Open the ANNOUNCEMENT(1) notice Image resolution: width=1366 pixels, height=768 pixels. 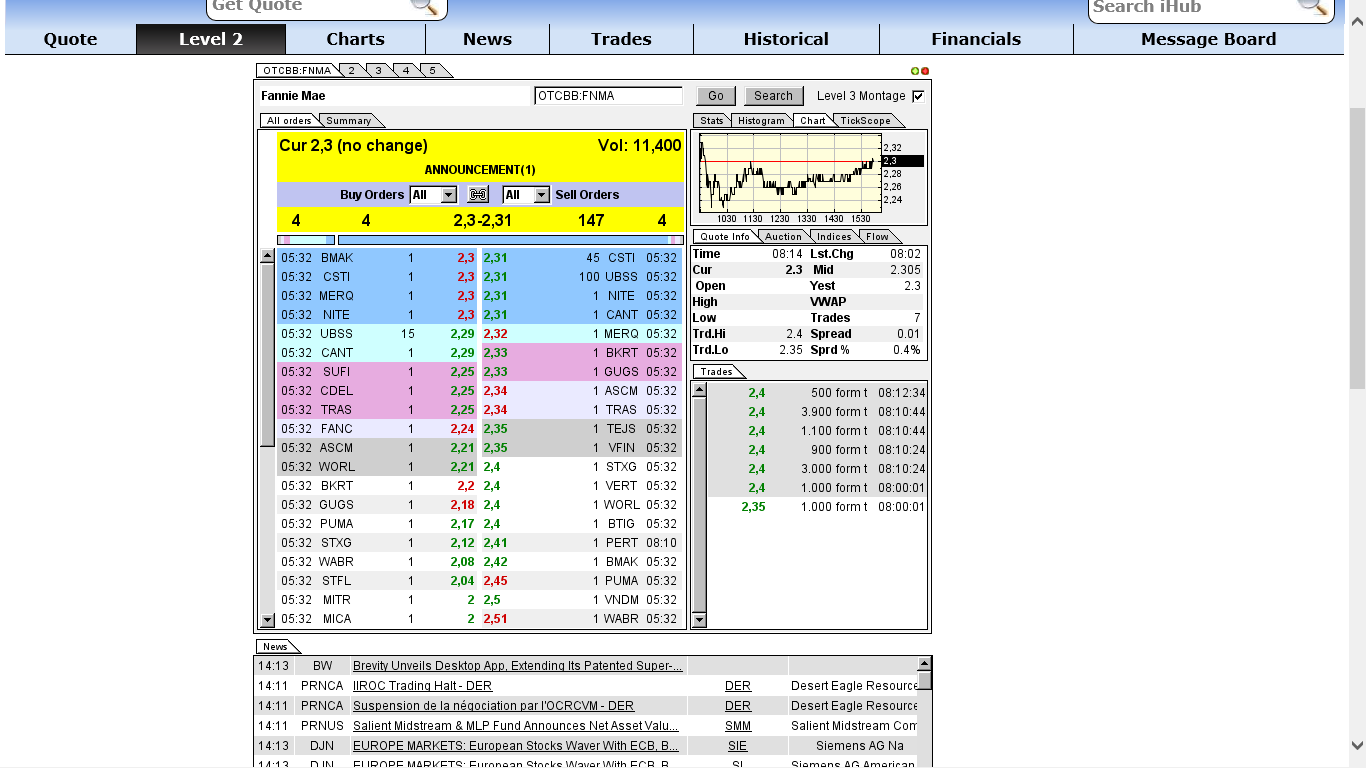coord(480,170)
